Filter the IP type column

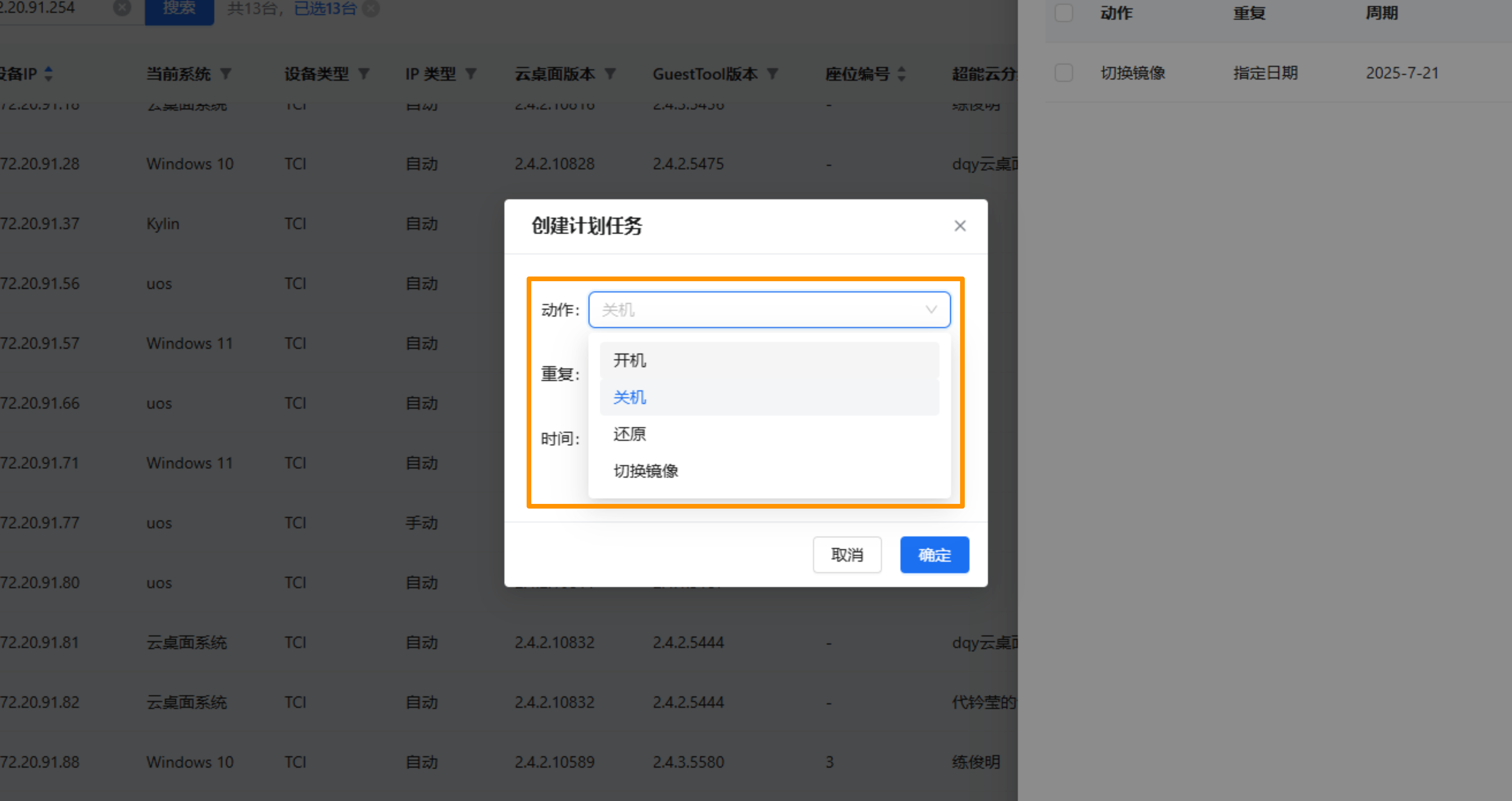(x=471, y=74)
